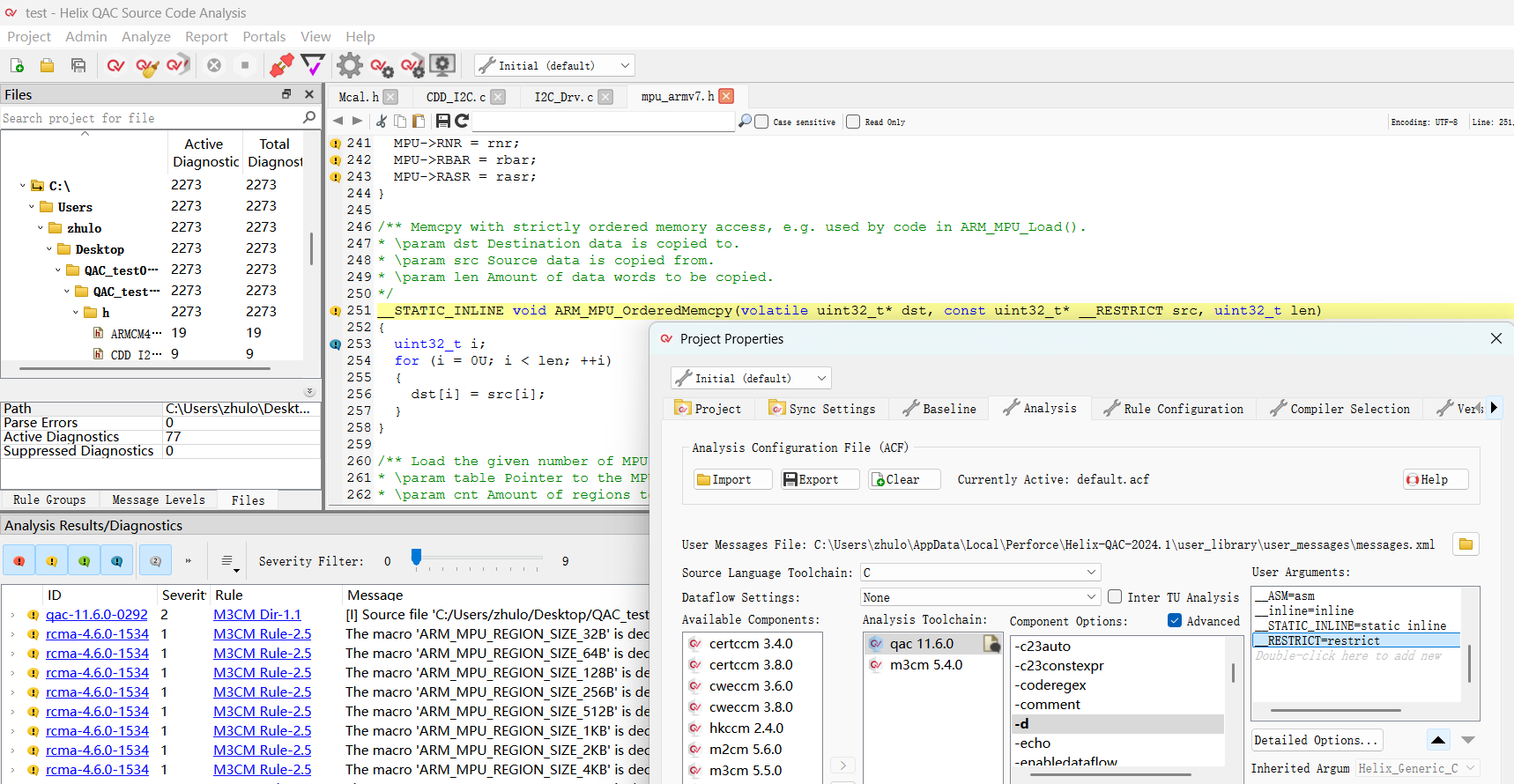Expand the qac-11.6.0-0292 diagnostic row

coord(12,615)
